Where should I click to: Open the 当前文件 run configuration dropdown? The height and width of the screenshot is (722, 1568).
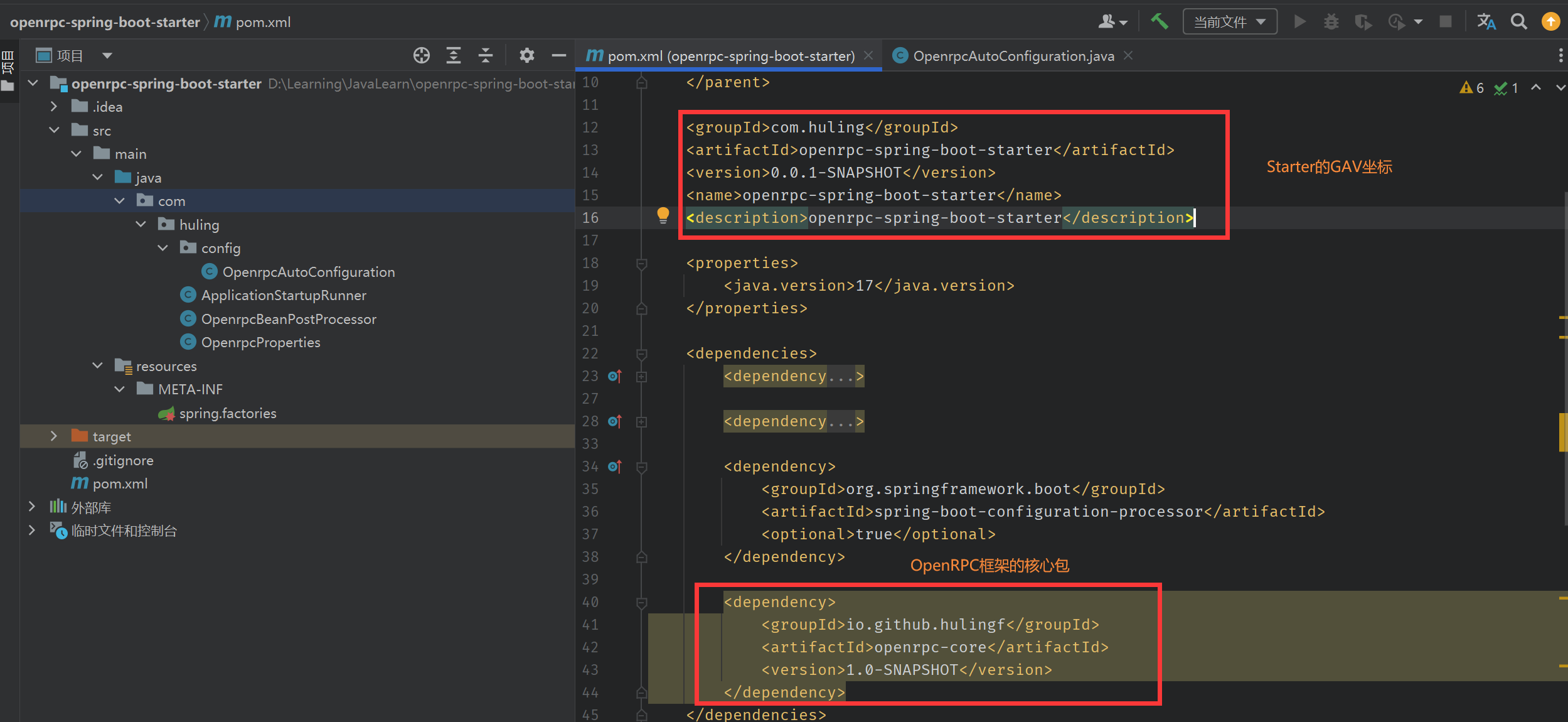click(1229, 22)
